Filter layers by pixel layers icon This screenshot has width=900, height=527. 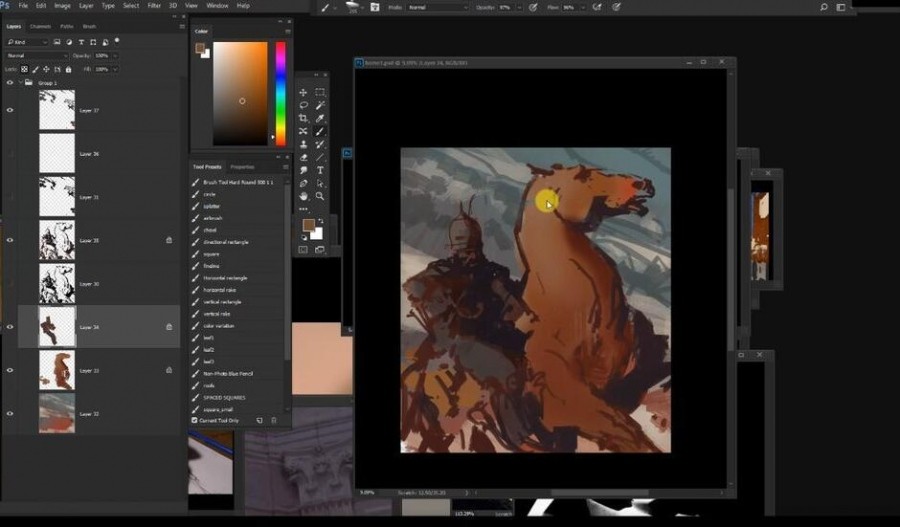[57, 42]
